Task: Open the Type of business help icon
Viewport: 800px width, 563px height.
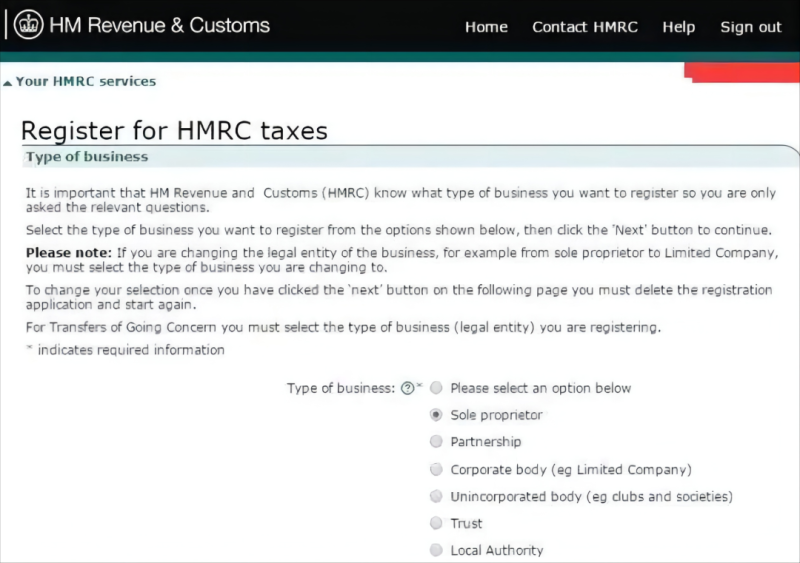Action: [407, 388]
